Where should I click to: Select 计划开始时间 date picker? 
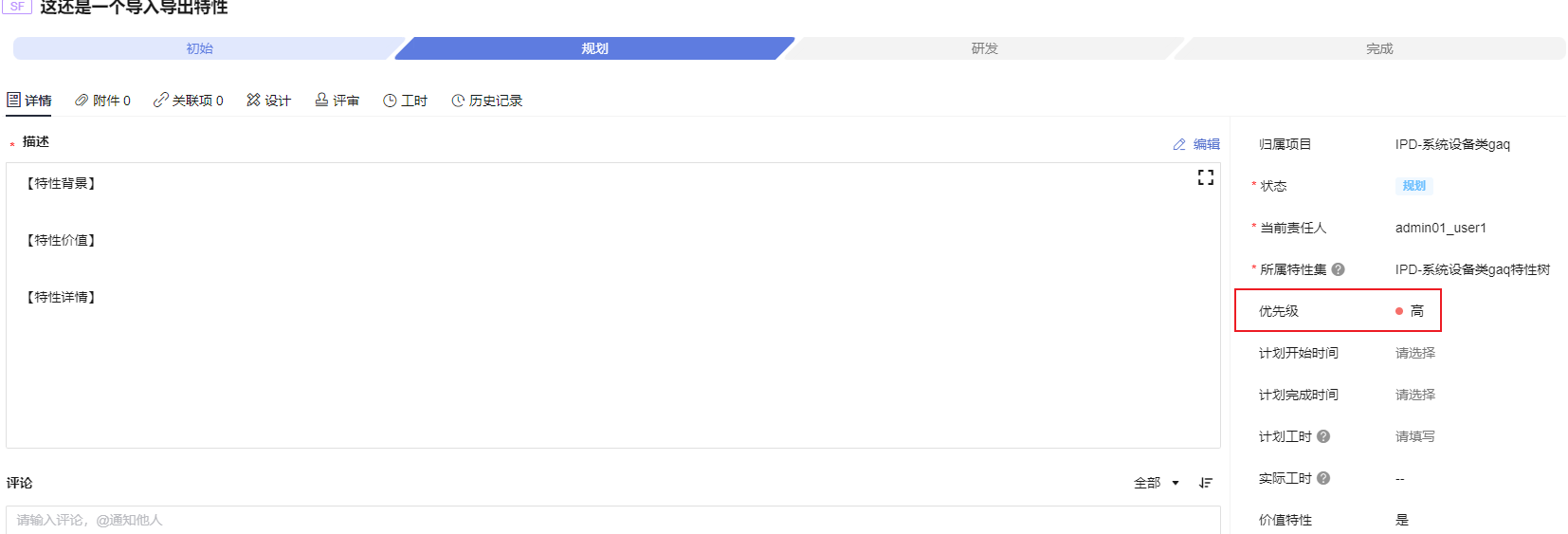click(x=1414, y=353)
